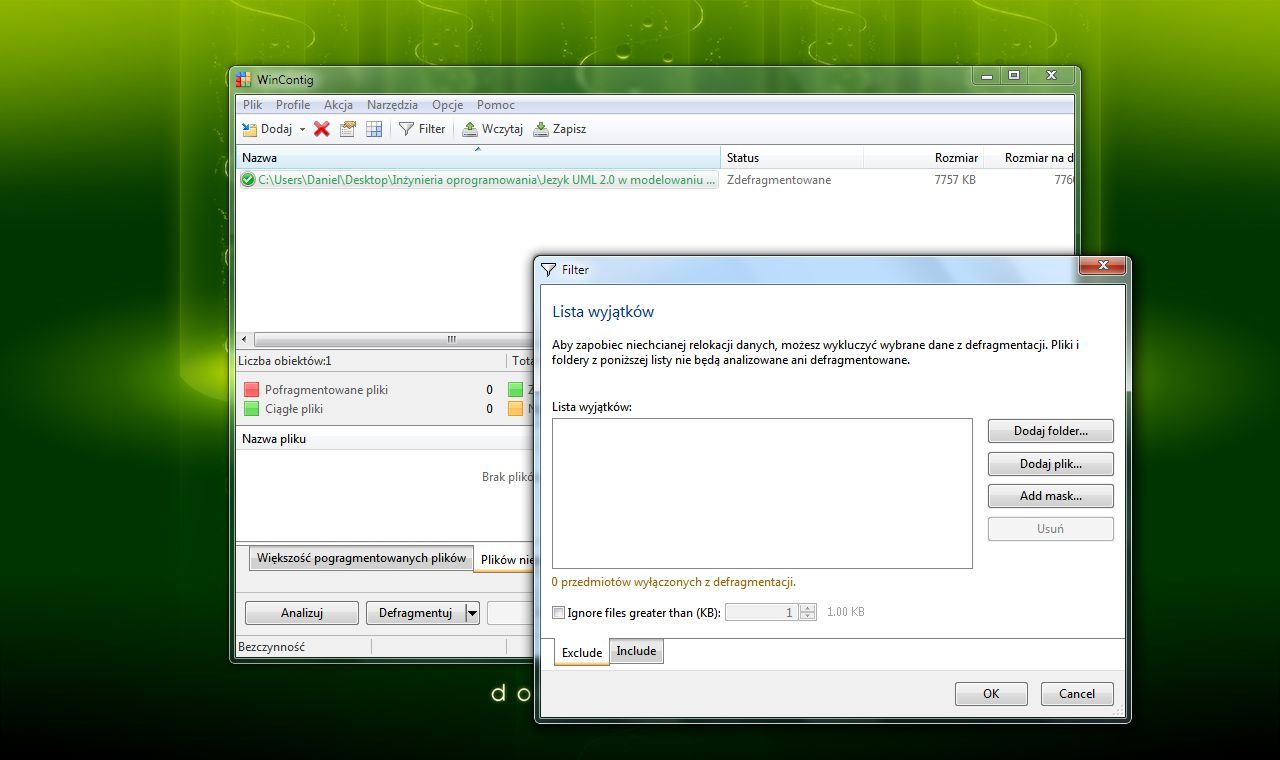Click the Filter funnel toolbar button
This screenshot has height=760, width=1280.
click(x=422, y=129)
